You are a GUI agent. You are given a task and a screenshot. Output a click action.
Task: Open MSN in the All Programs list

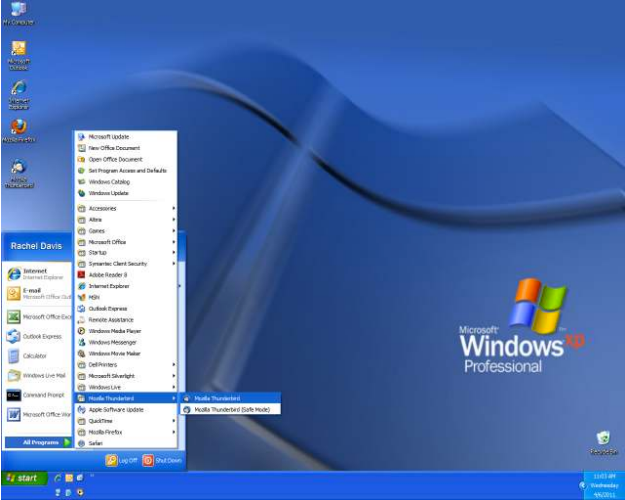tap(126, 297)
